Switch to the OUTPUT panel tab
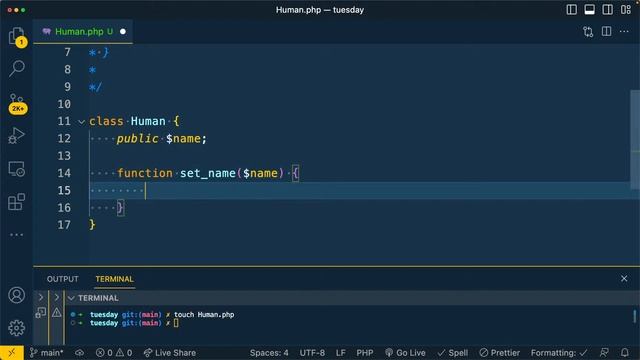The width and height of the screenshot is (640, 360). click(x=62, y=279)
